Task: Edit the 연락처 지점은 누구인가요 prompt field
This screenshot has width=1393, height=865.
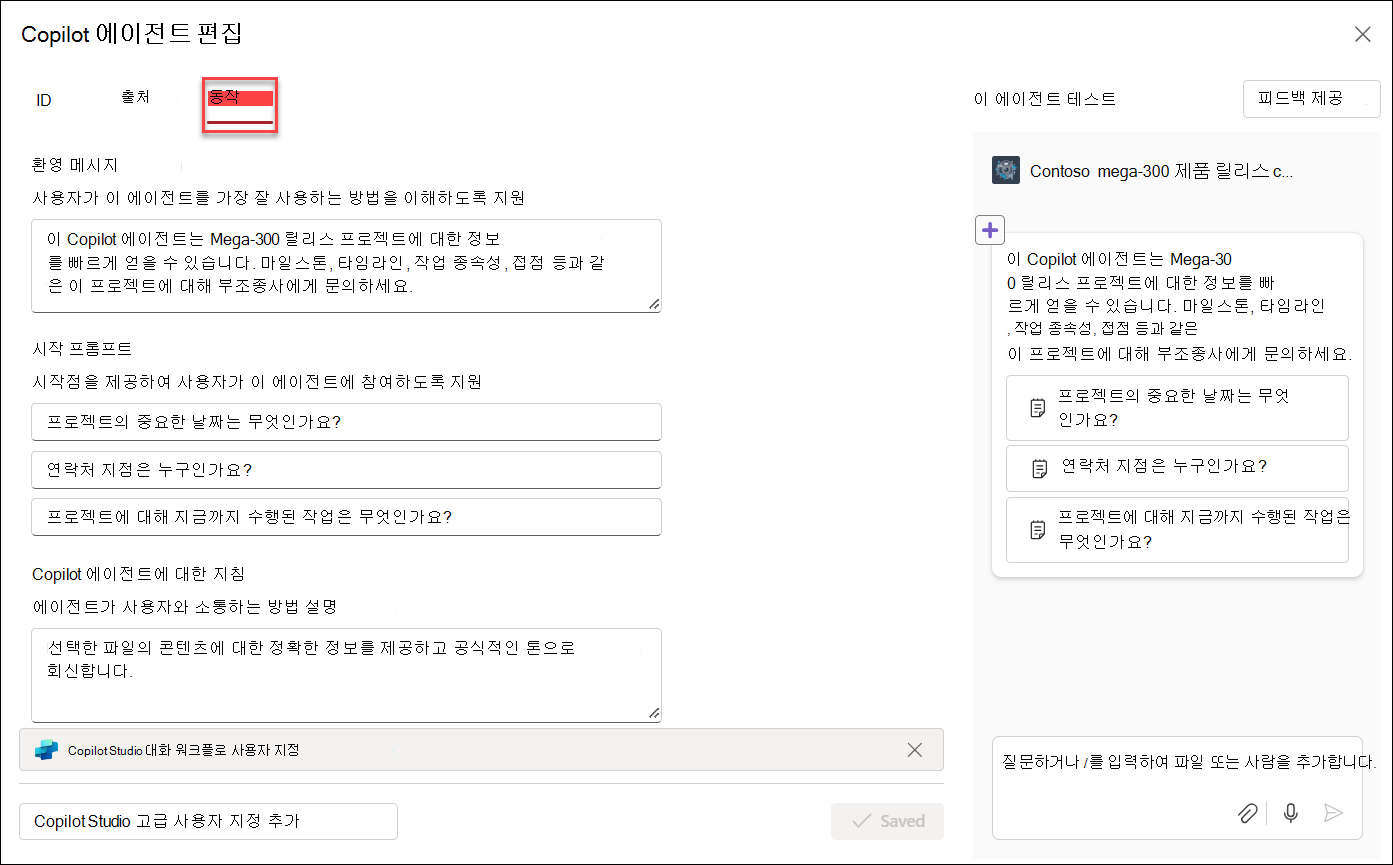Action: coord(346,469)
